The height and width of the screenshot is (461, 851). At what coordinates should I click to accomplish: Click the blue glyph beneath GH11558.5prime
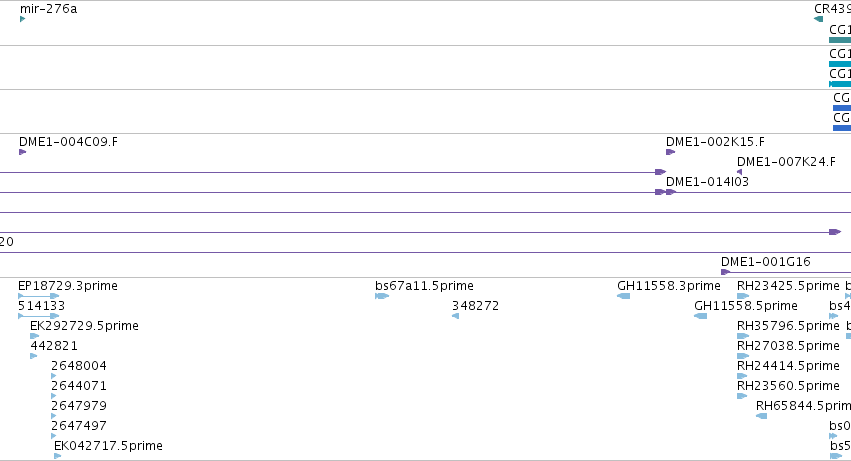701,316
